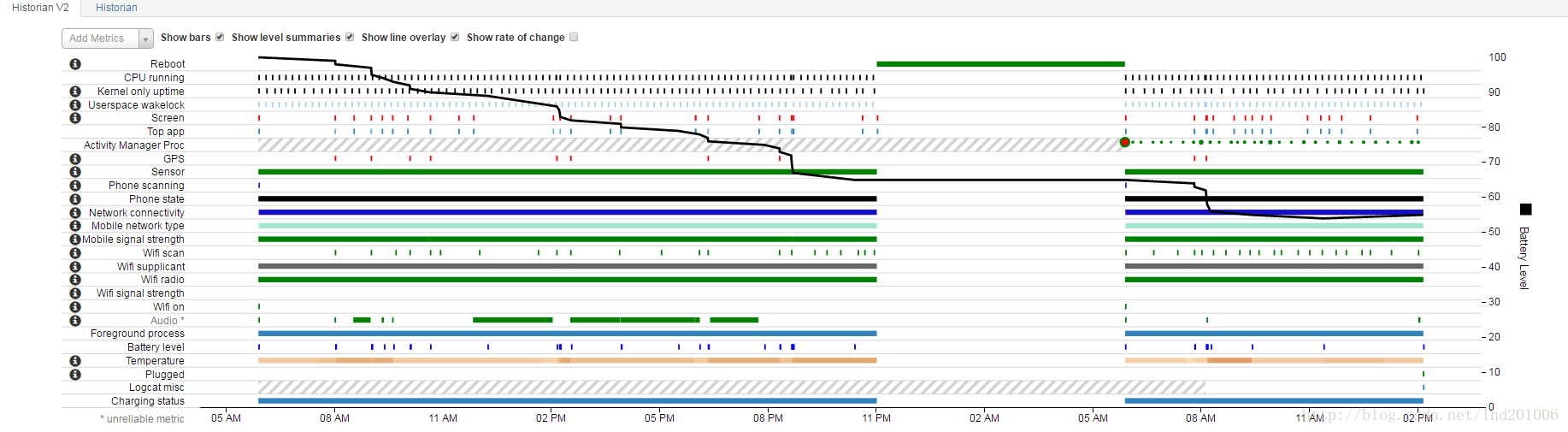Image resolution: width=1568 pixels, height=432 pixels.
Task: Select the Historian tab
Action: pos(116,8)
